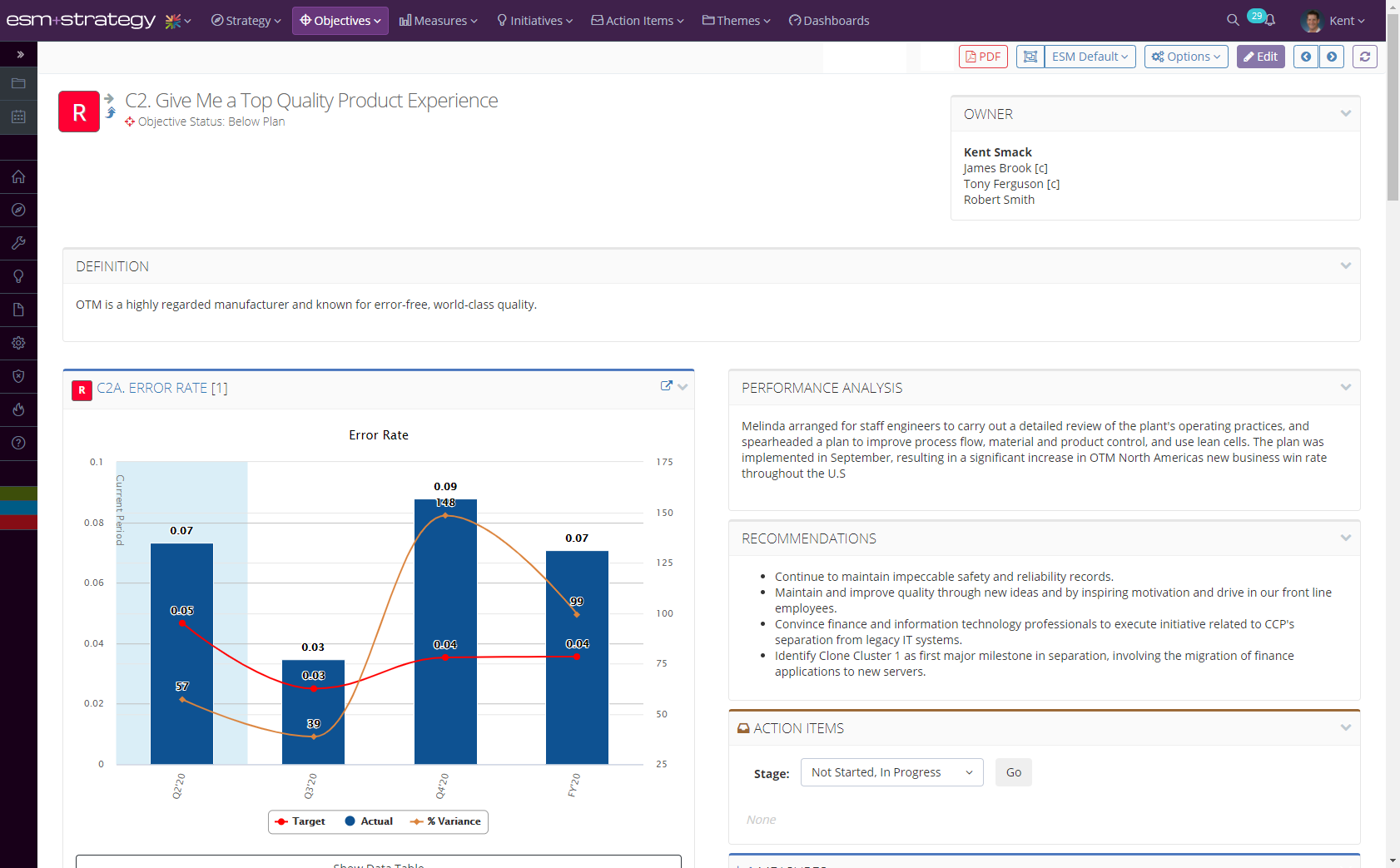Navigate to next objective with right arrow
This screenshot has width=1400, height=868.
click(x=1333, y=57)
